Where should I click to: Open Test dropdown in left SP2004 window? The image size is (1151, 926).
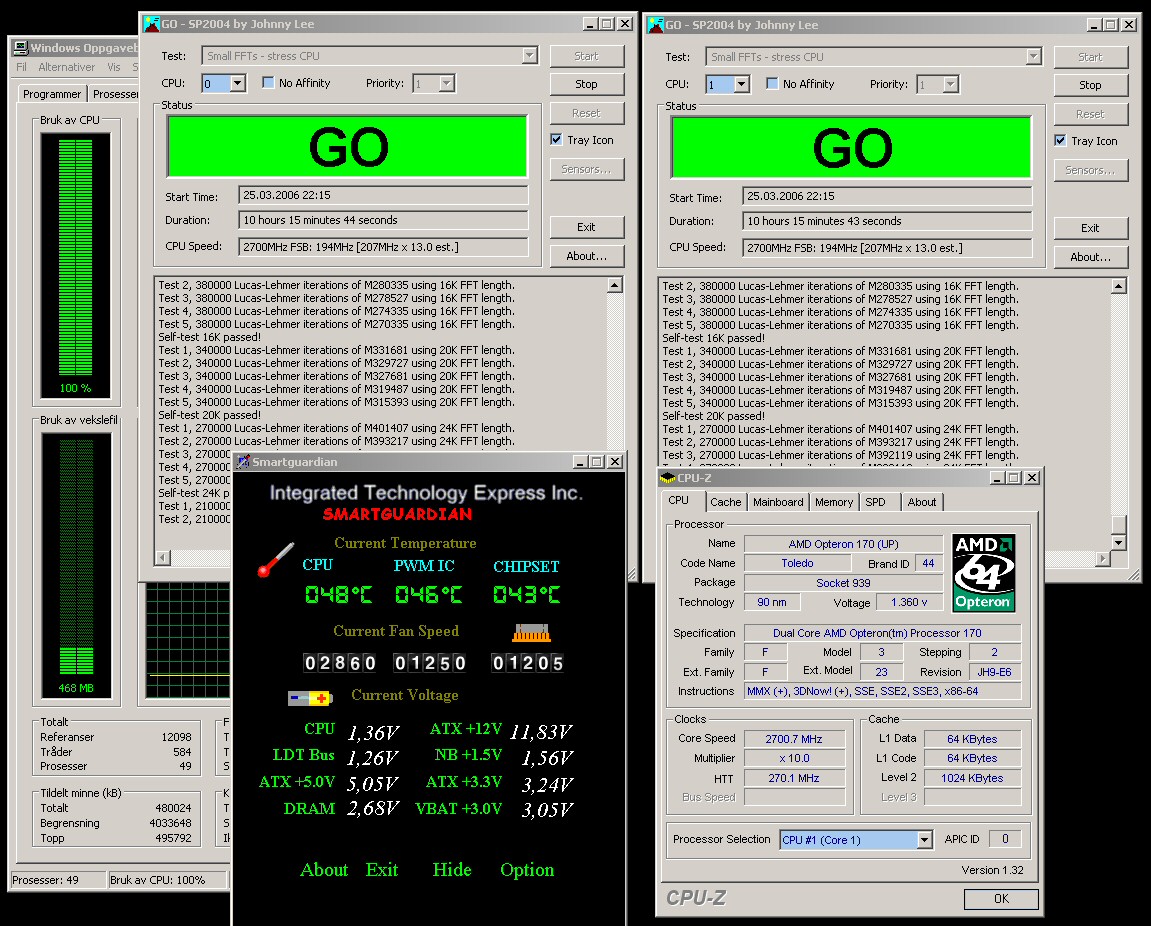(529, 56)
